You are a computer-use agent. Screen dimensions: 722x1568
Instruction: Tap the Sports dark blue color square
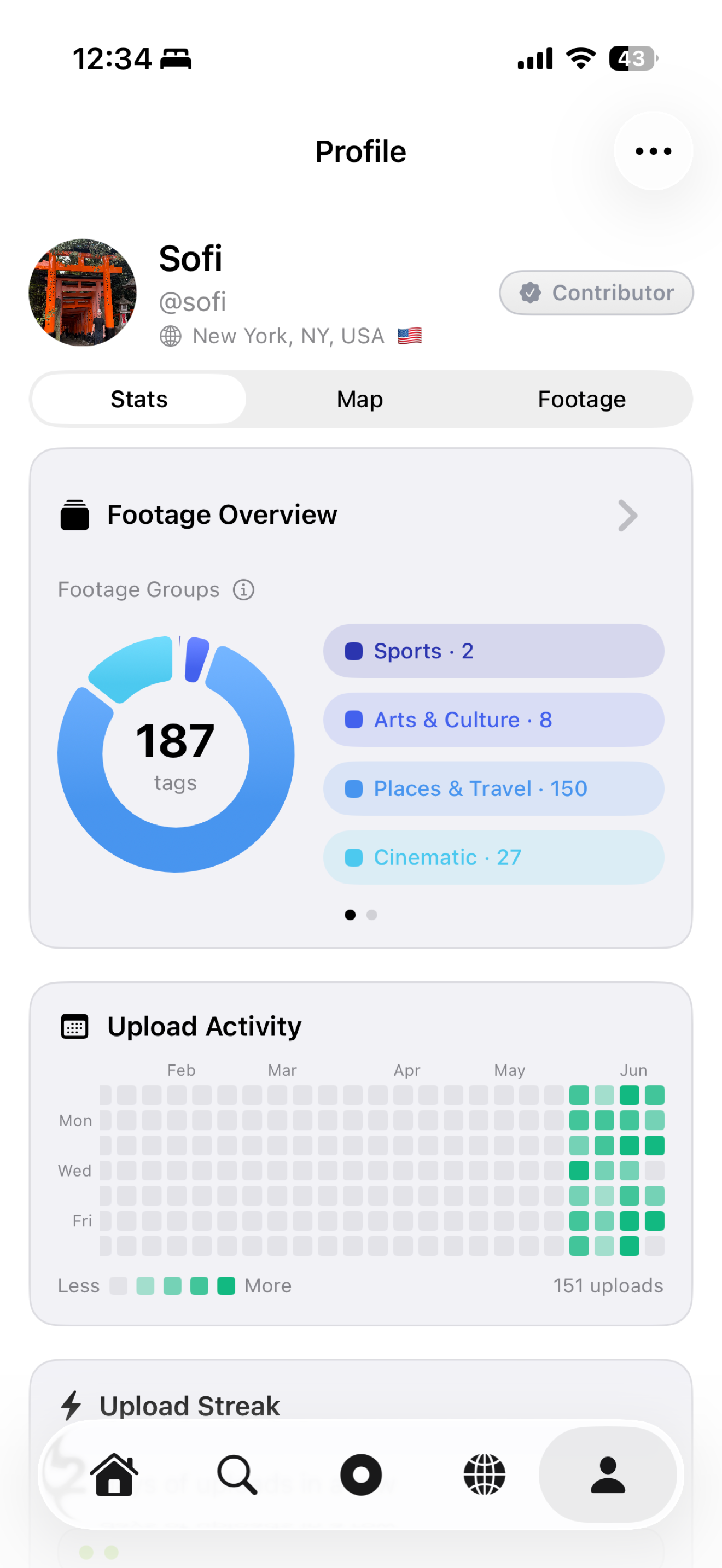(x=354, y=651)
